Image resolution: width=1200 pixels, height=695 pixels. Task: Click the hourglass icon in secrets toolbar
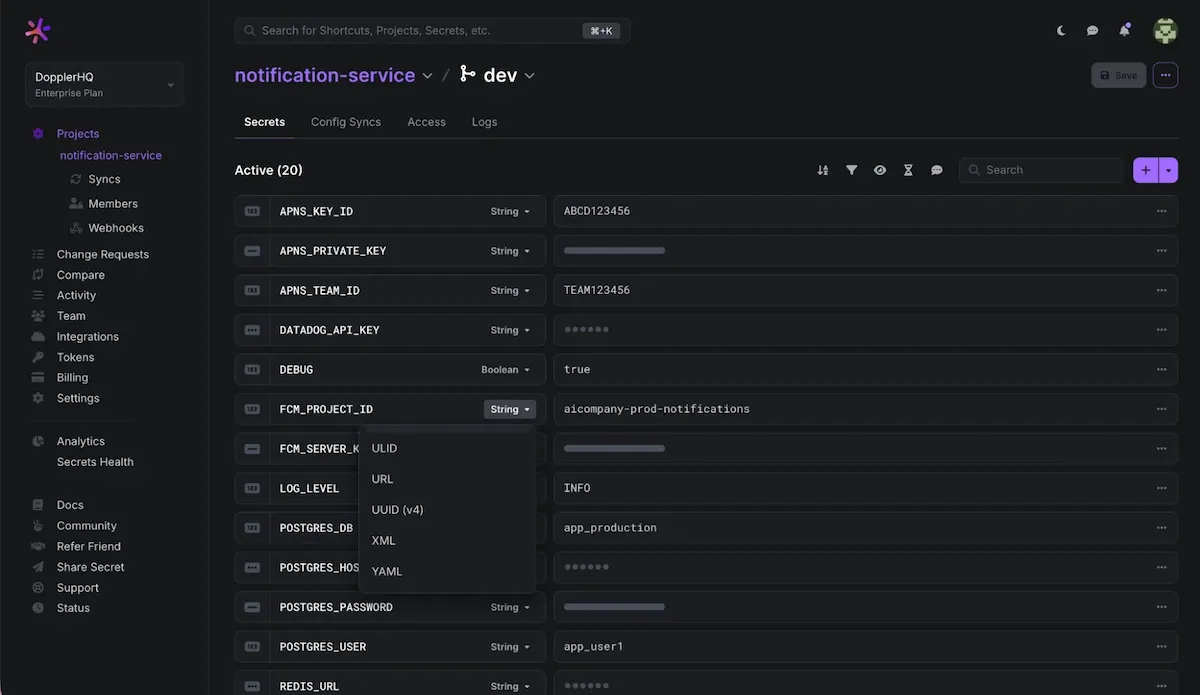coord(908,170)
